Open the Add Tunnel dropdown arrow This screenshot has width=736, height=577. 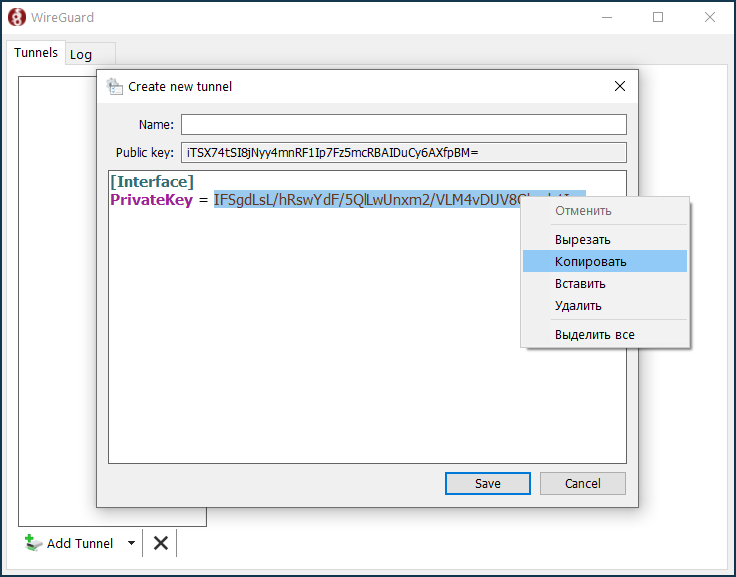click(x=131, y=543)
